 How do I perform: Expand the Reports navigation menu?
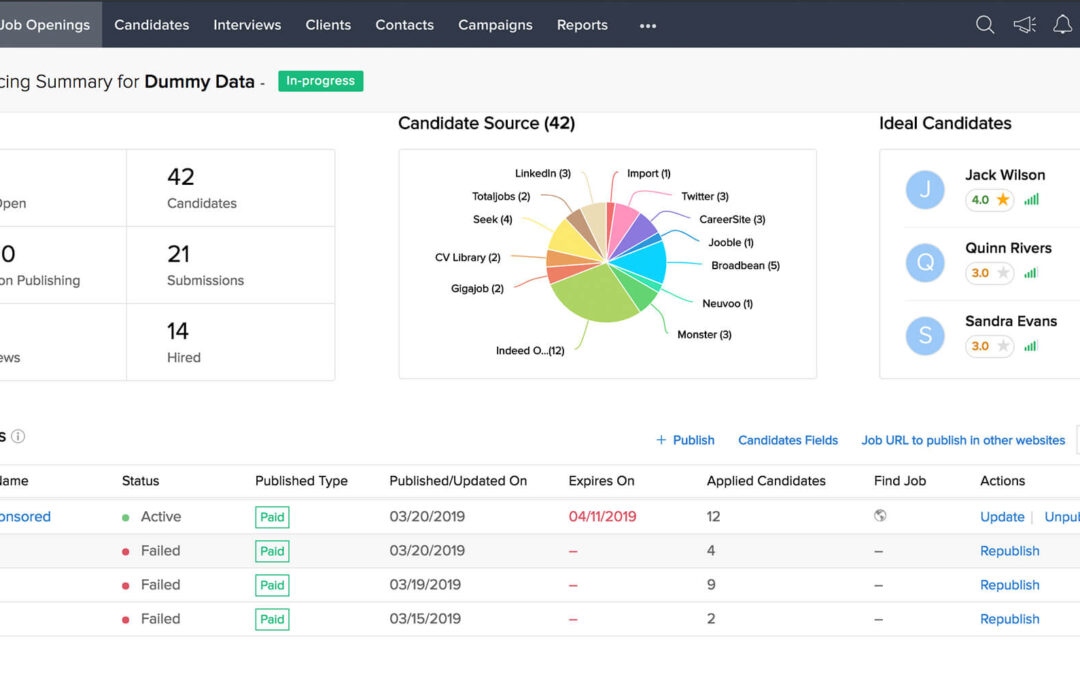coord(582,24)
